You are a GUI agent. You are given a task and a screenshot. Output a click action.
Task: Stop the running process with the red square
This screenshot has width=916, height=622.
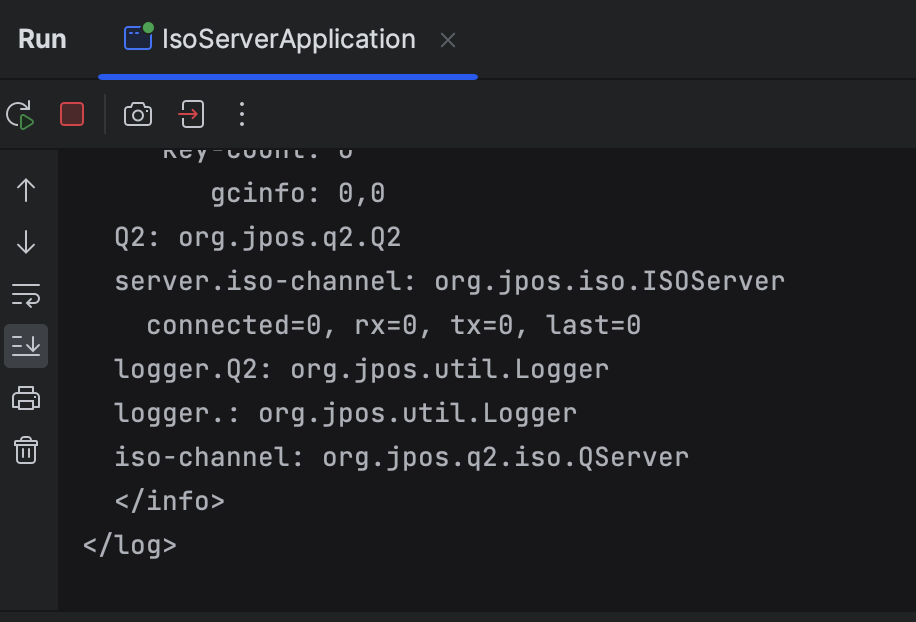(x=72, y=114)
